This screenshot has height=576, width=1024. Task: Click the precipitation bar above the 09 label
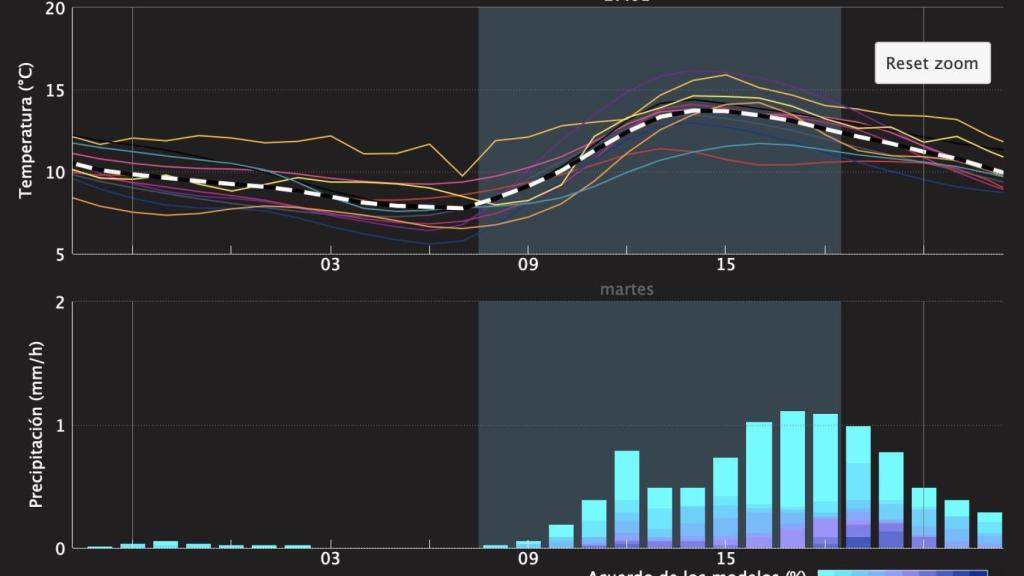528,544
